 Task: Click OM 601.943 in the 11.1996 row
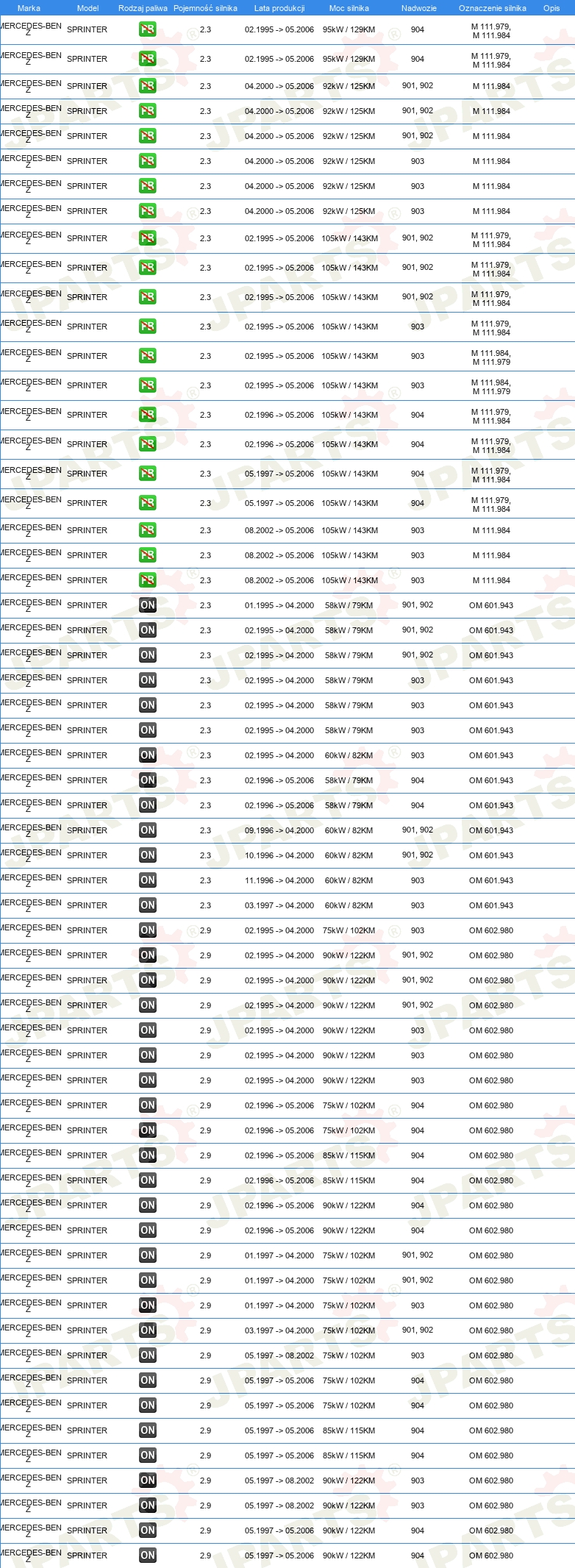coord(491,880)
